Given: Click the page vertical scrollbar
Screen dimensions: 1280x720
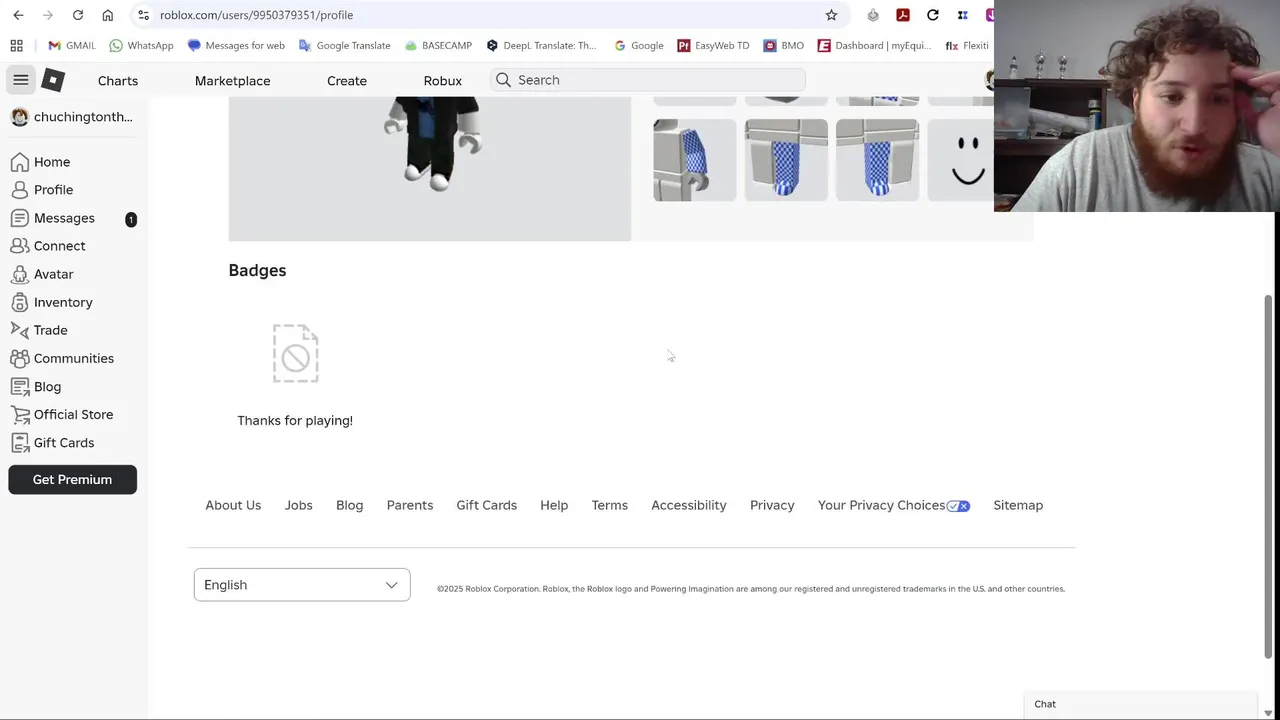Looking at the screenshot, I should pos(1269,476).
